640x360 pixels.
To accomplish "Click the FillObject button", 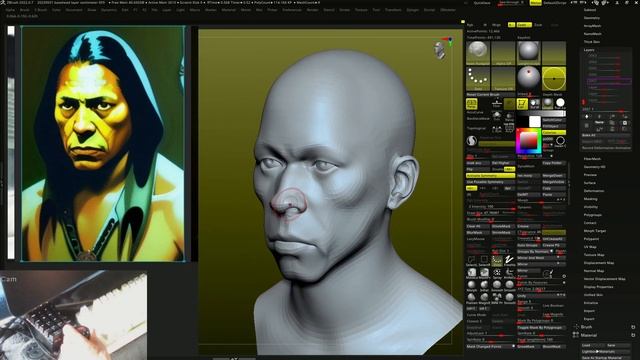I will (554, 126).
